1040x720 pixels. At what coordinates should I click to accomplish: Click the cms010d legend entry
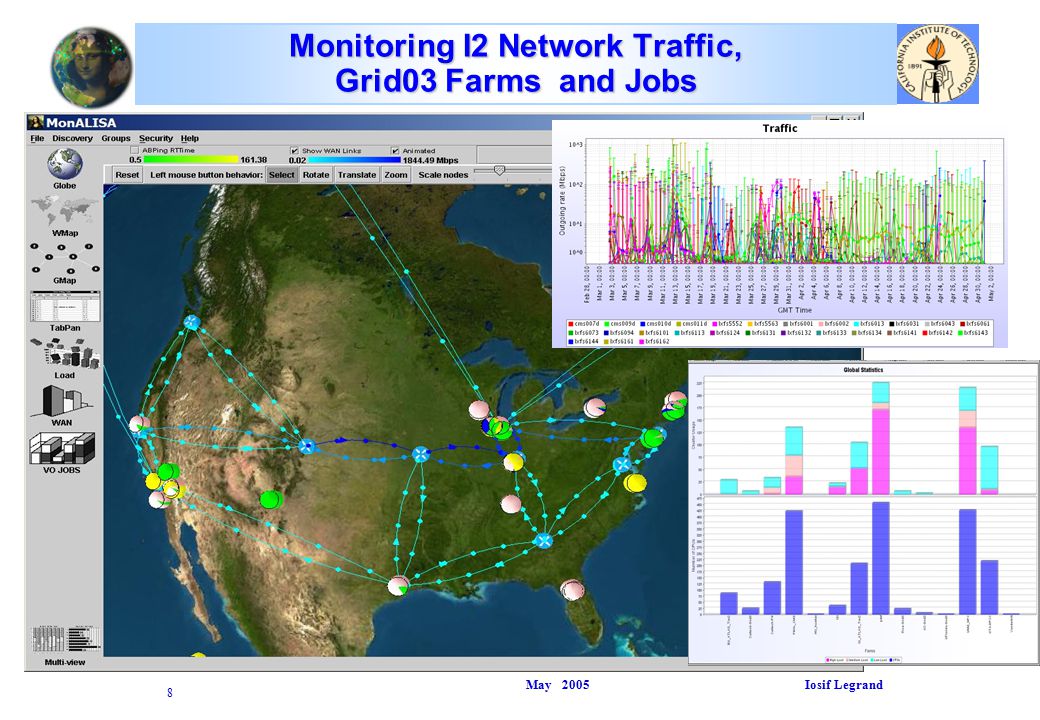click(655, 324)
